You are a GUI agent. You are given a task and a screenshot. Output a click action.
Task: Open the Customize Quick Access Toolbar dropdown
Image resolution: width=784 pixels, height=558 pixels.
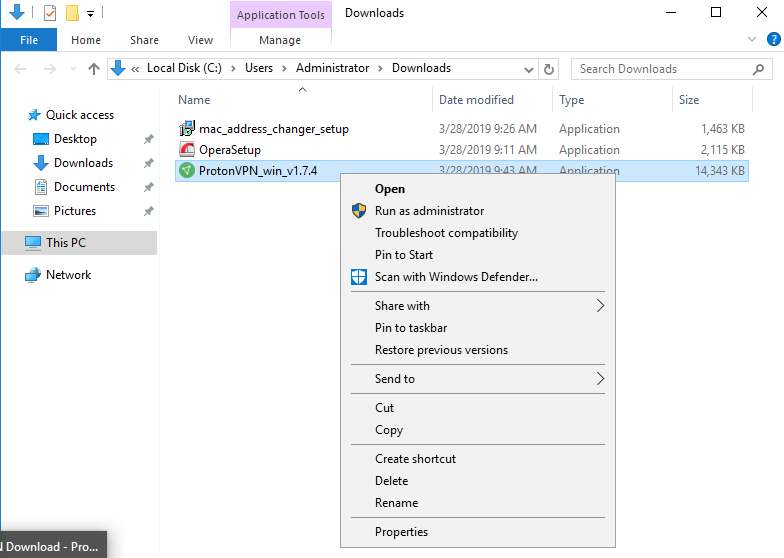pos(90,14)
